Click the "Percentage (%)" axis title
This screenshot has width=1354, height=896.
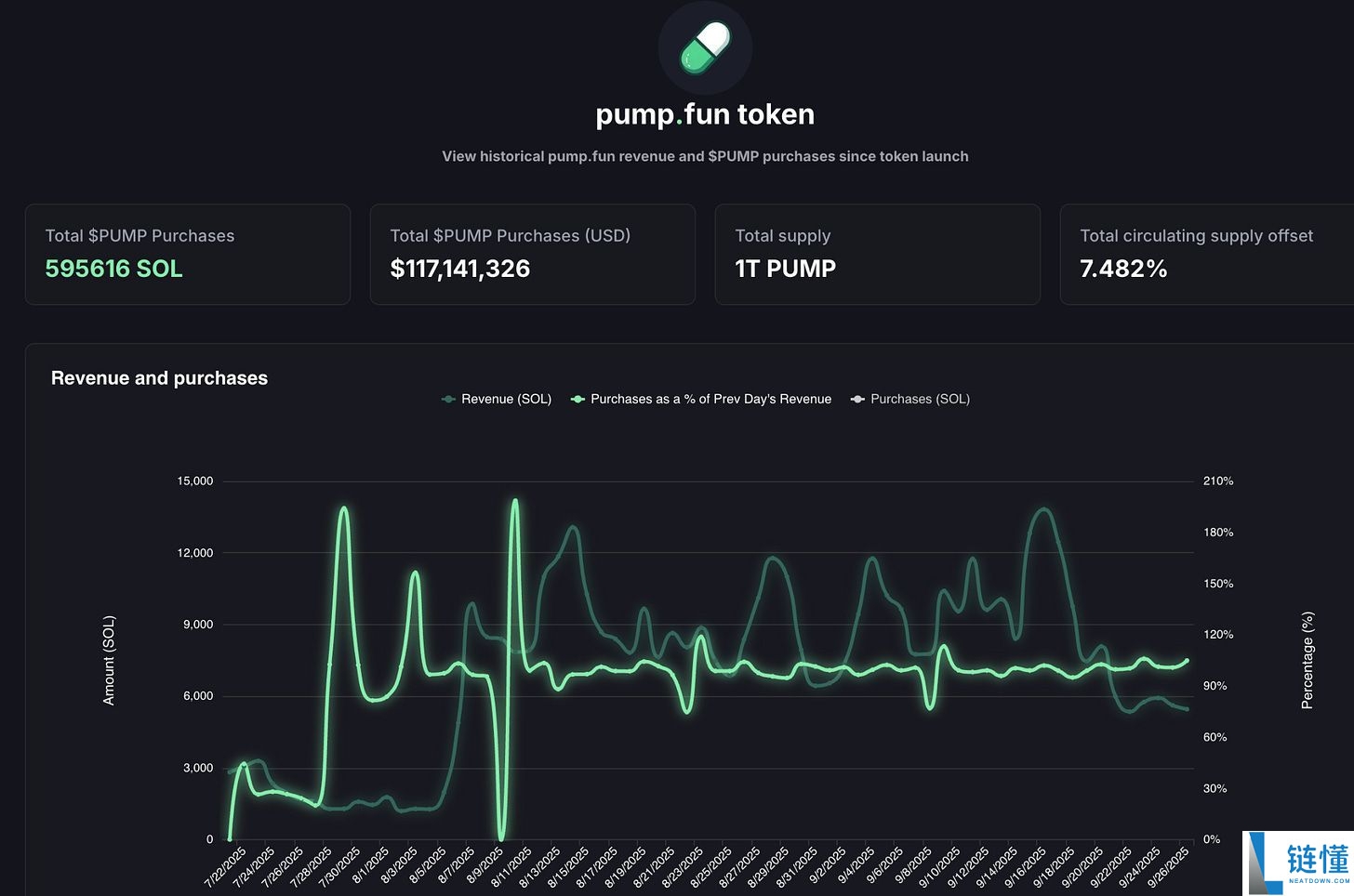coord(1308,660)
